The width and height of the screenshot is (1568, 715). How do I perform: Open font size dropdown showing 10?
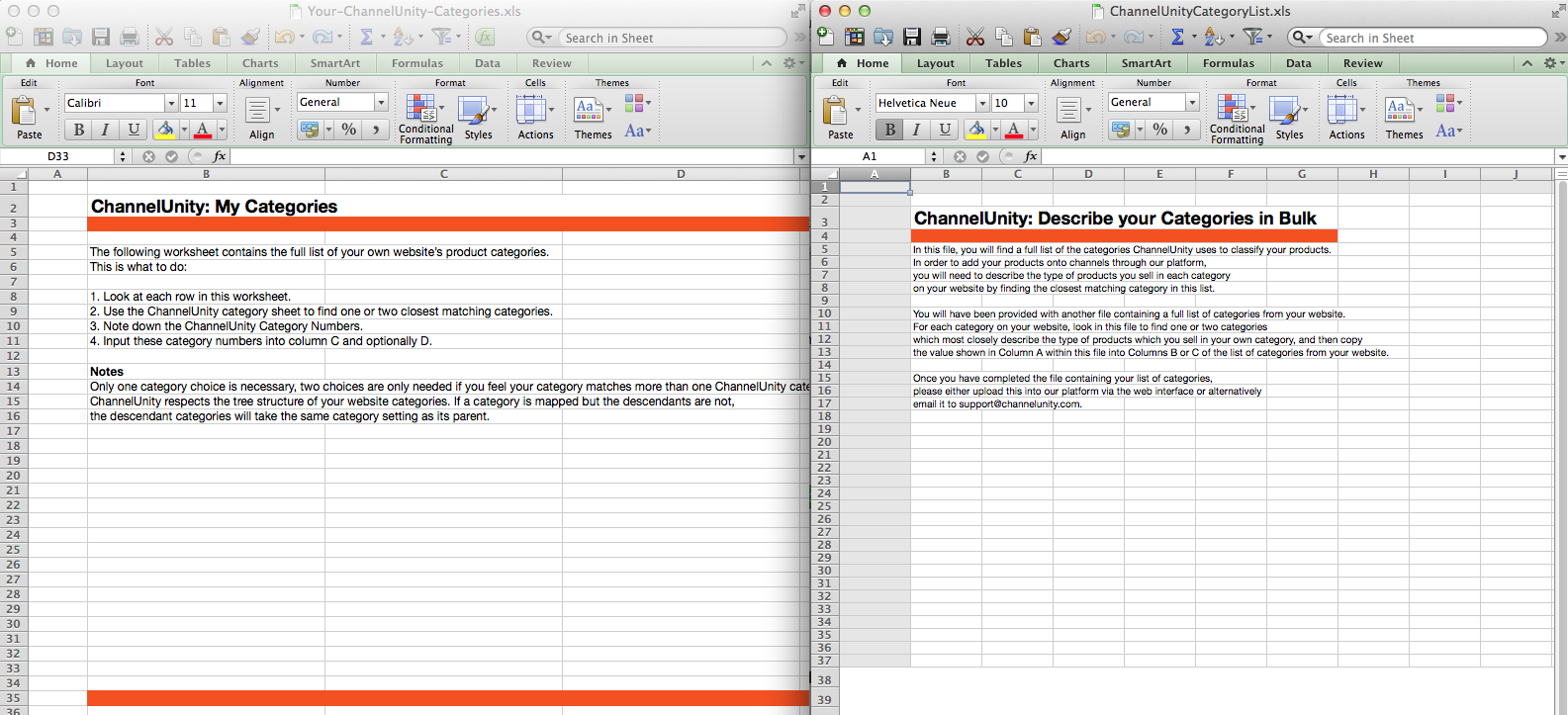point(1031,103)
